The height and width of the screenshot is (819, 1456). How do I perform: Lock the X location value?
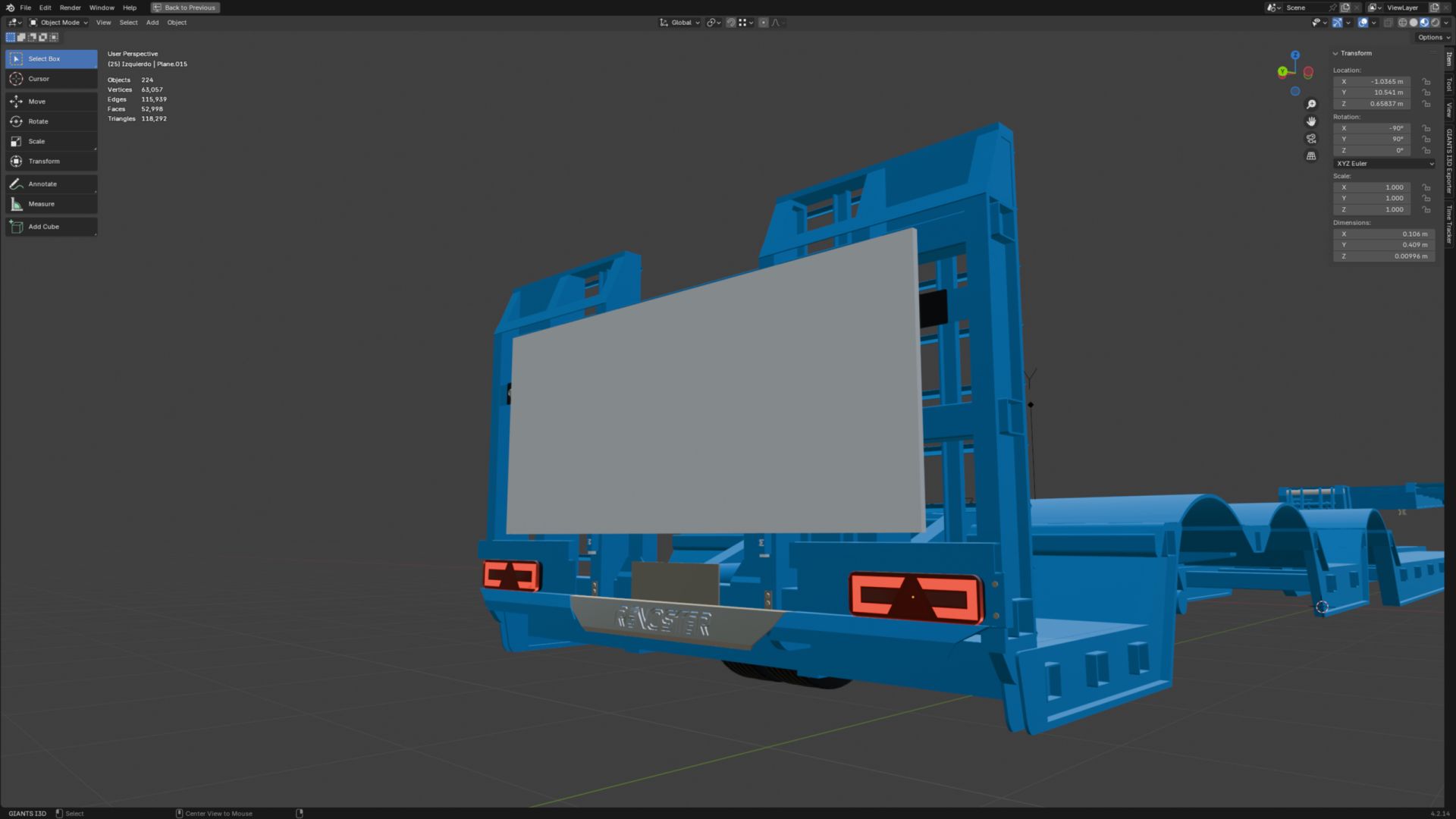[1426, 82]
